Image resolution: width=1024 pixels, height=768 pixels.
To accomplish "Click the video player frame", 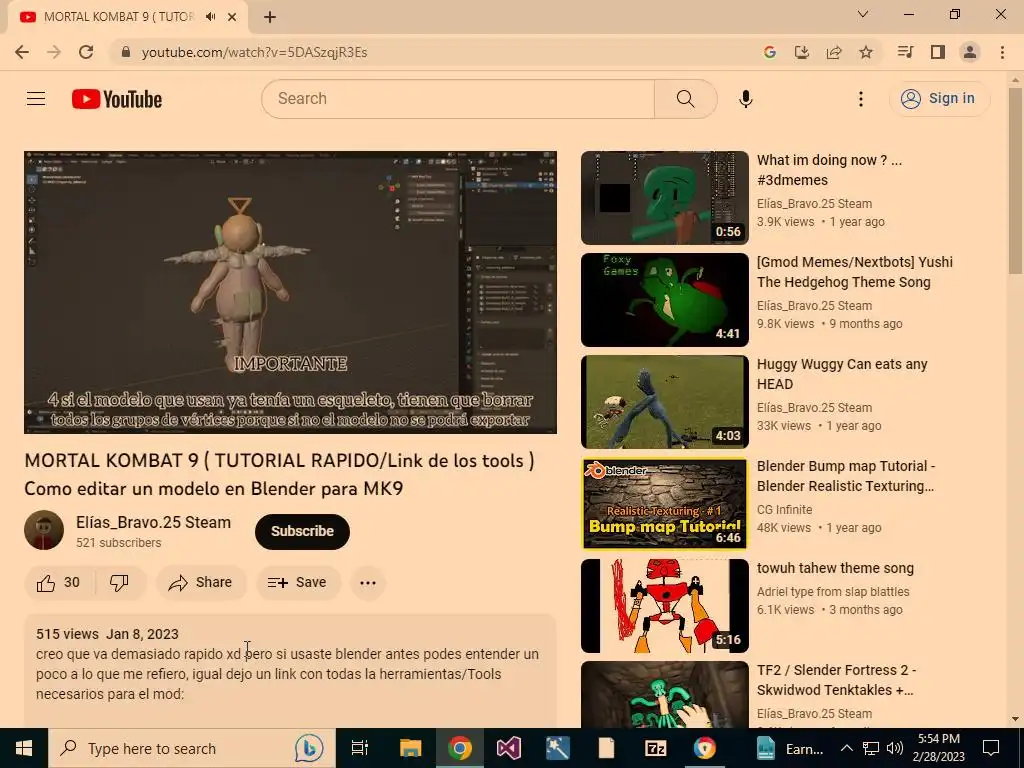I will click(291, 292).
